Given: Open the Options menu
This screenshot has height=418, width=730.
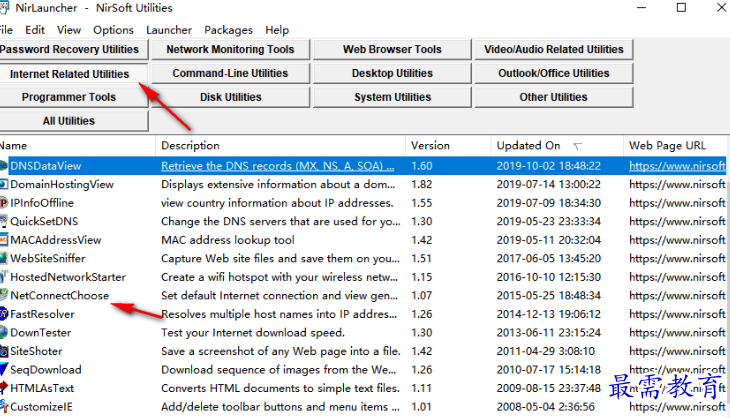Looking at the screenshot, I should [x=113, y=30].
